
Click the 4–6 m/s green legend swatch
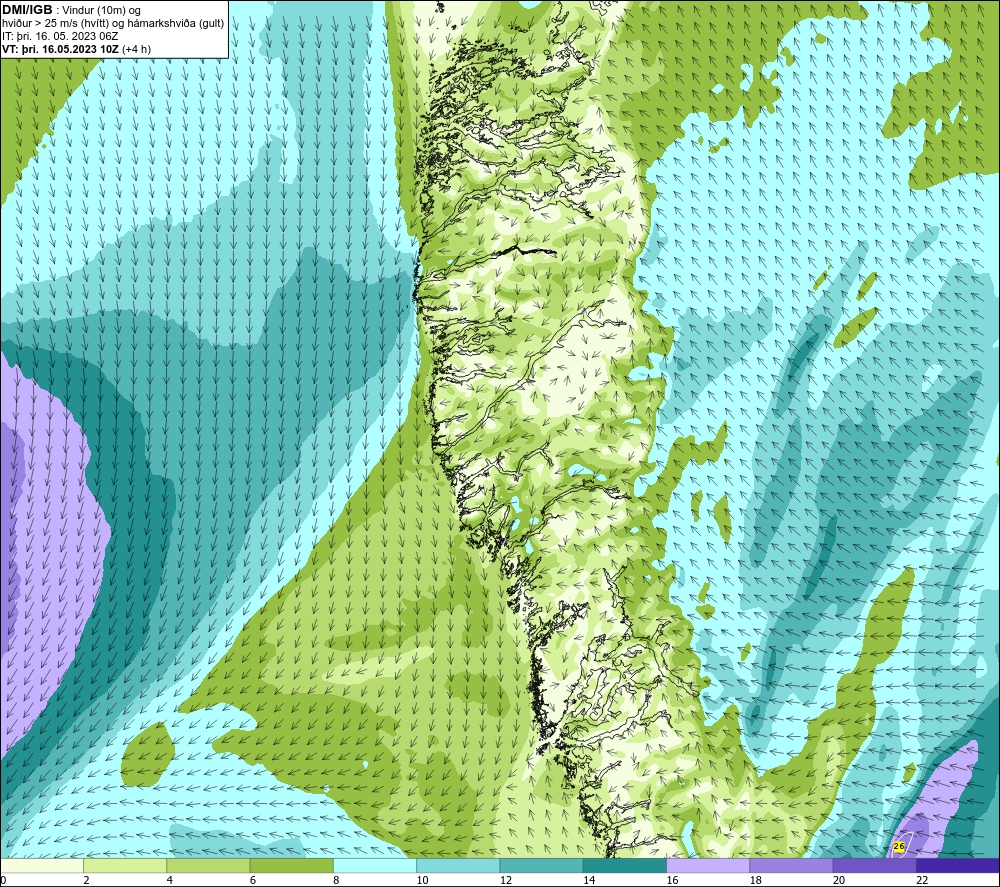coord(208,865)
